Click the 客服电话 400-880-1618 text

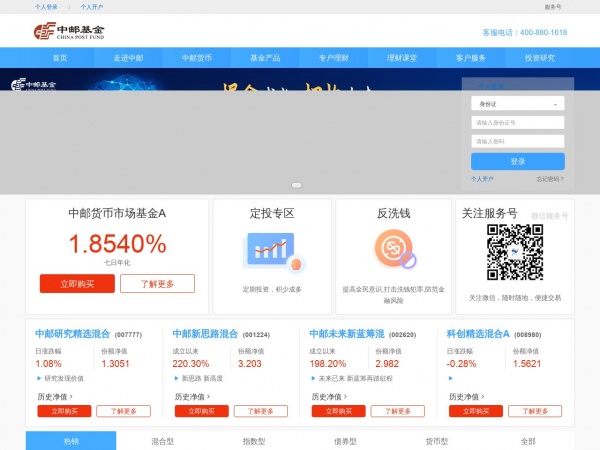coord(525,33)
